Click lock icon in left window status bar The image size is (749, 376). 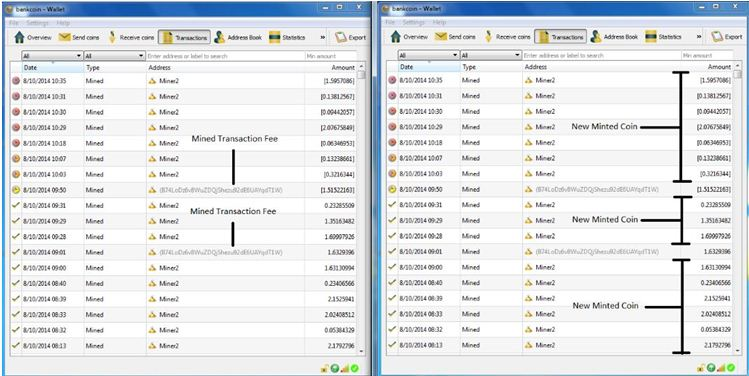(x=325, y=368)
